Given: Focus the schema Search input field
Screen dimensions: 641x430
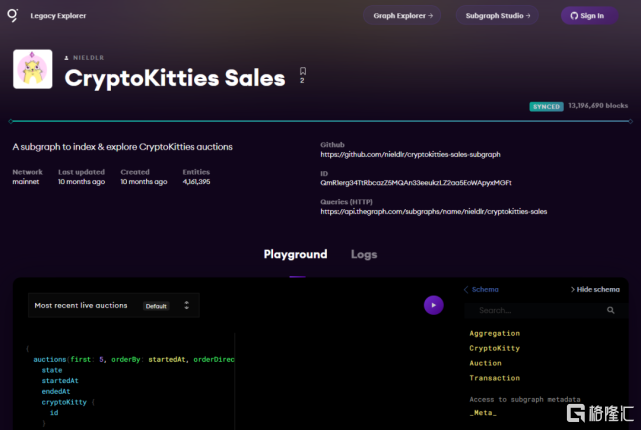Looking at the screenshot, I should pos(537,311).
